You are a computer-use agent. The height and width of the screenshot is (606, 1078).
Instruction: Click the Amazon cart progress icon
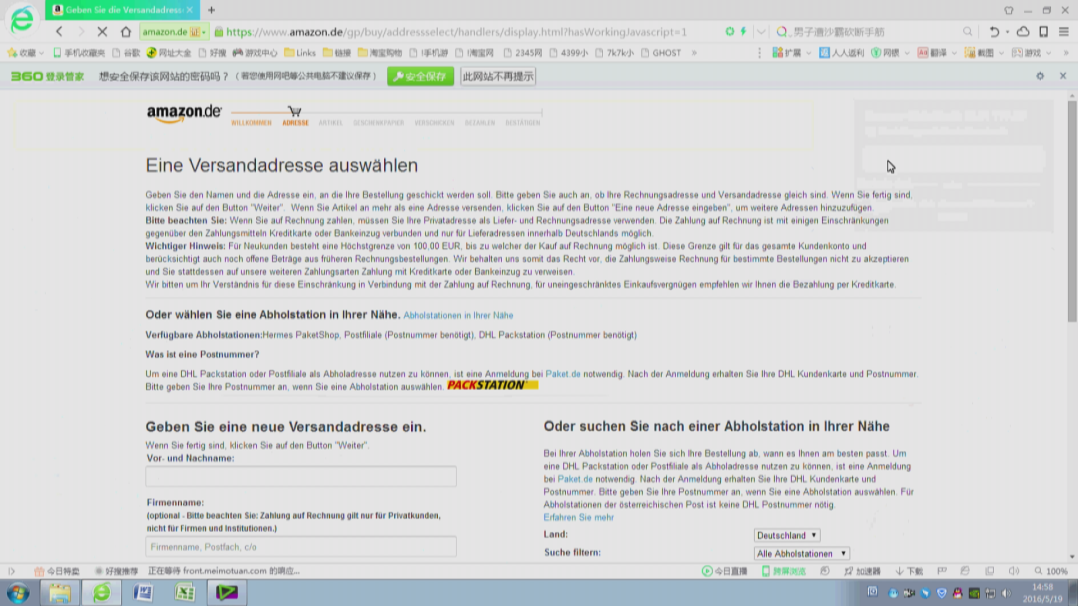coord(294,111)
